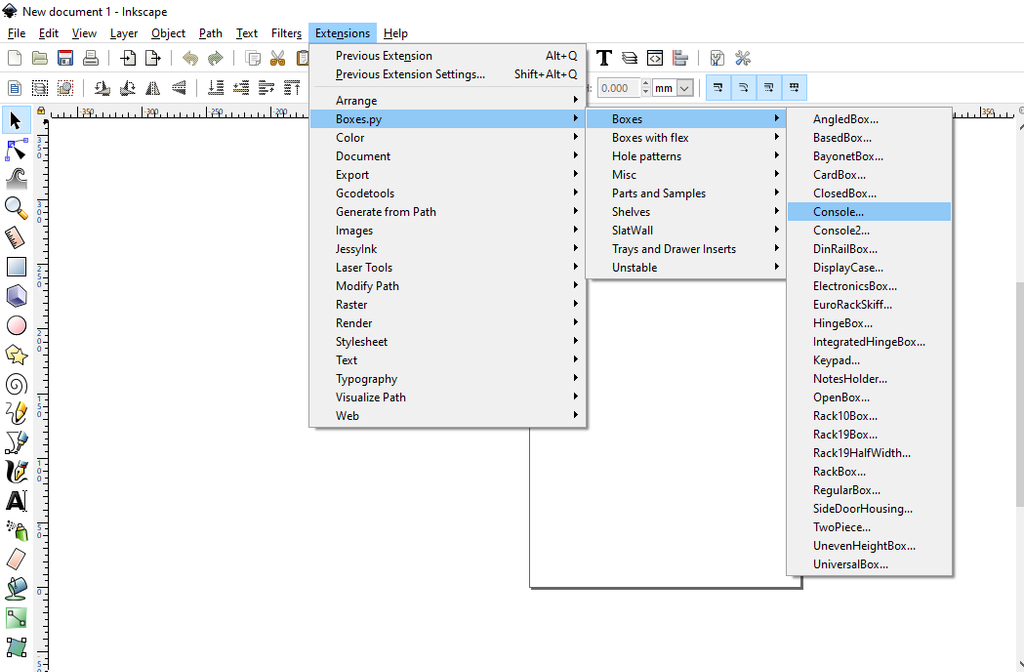The image size is (1024, 672).
Task: Choose Previous Extension Settings entry
Action: [x=448, y=74]
